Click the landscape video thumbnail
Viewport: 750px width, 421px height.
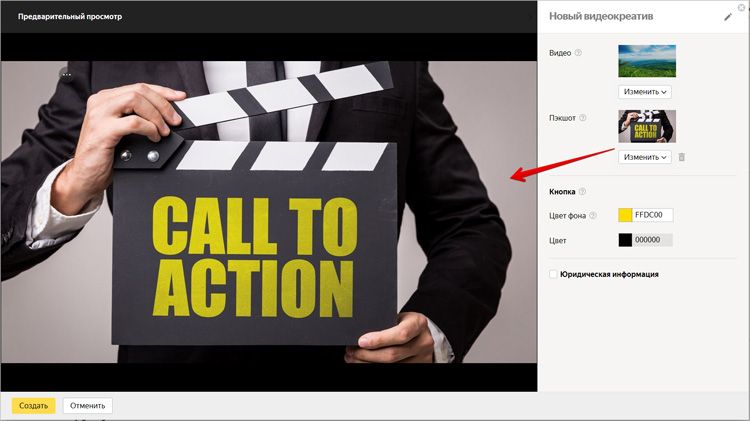click(647, 61)
